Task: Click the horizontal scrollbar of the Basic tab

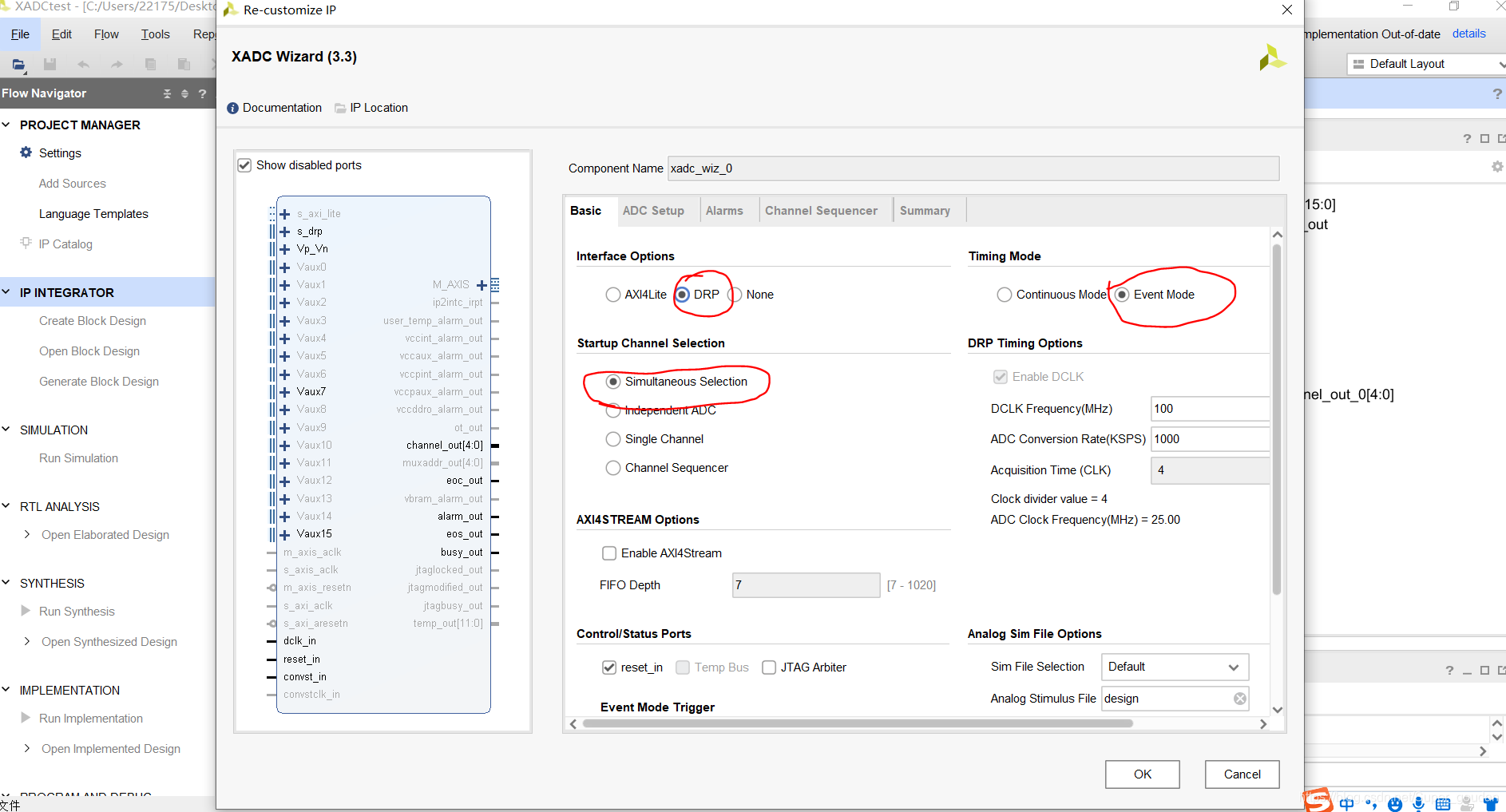Action: [858, 723]
